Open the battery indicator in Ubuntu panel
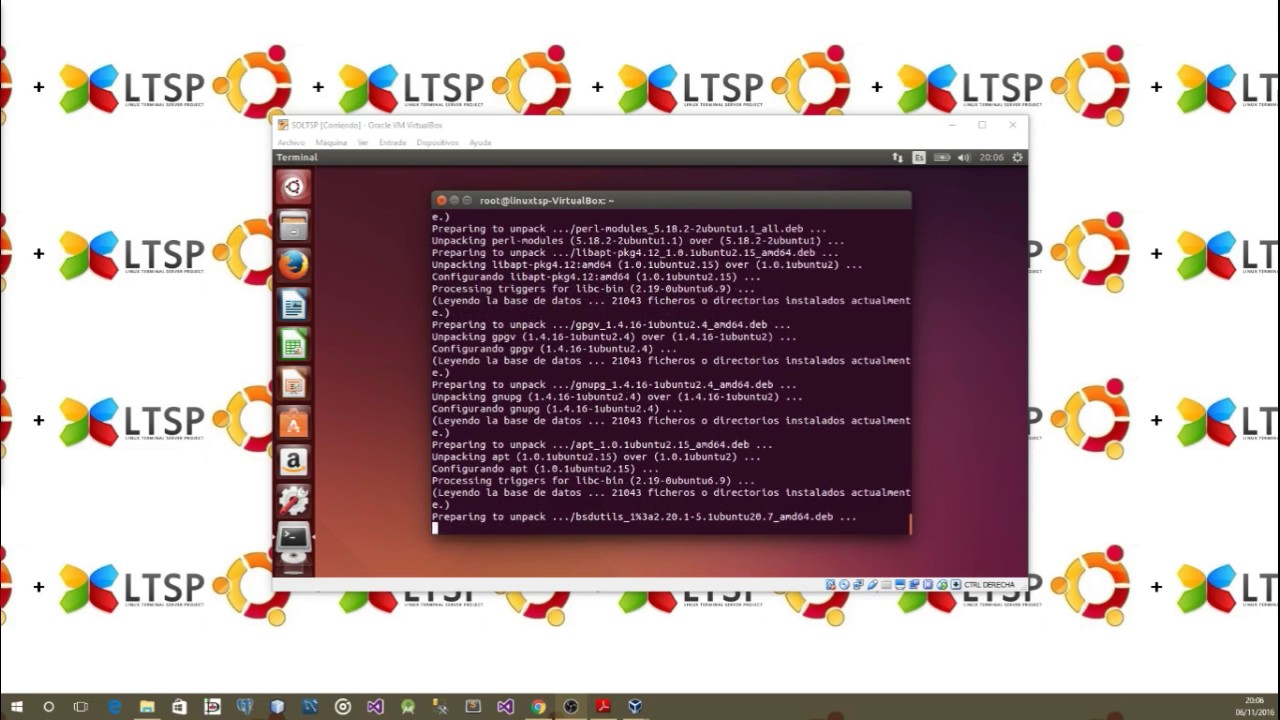Viewport: 1280px width, 720px height. coord(942,157)
